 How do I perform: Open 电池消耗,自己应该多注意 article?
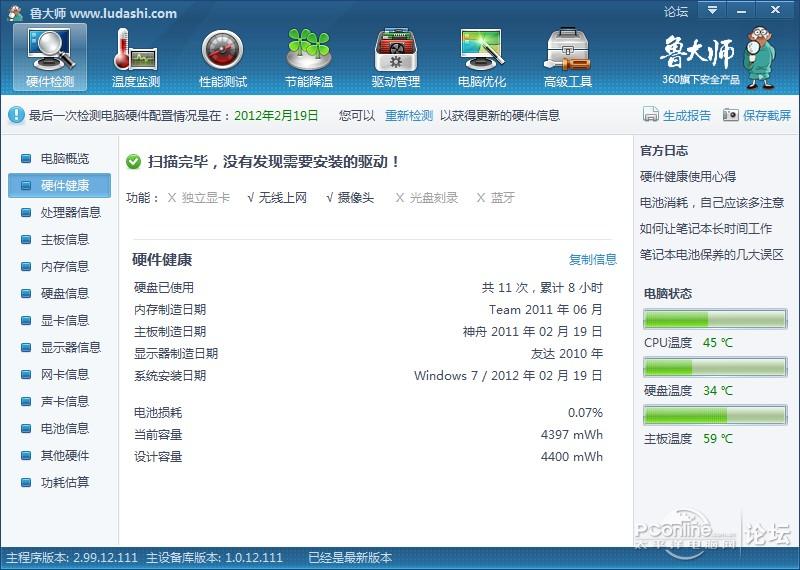click(712, 203)
